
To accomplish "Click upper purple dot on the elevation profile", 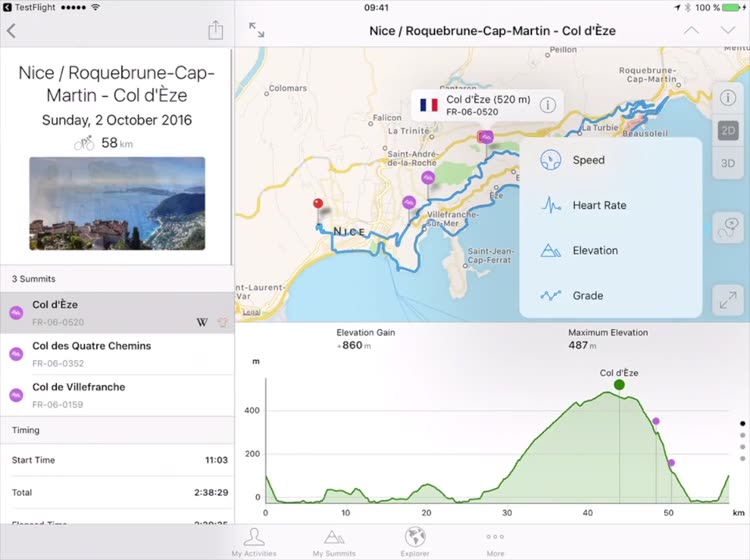I will click(656, 421).
